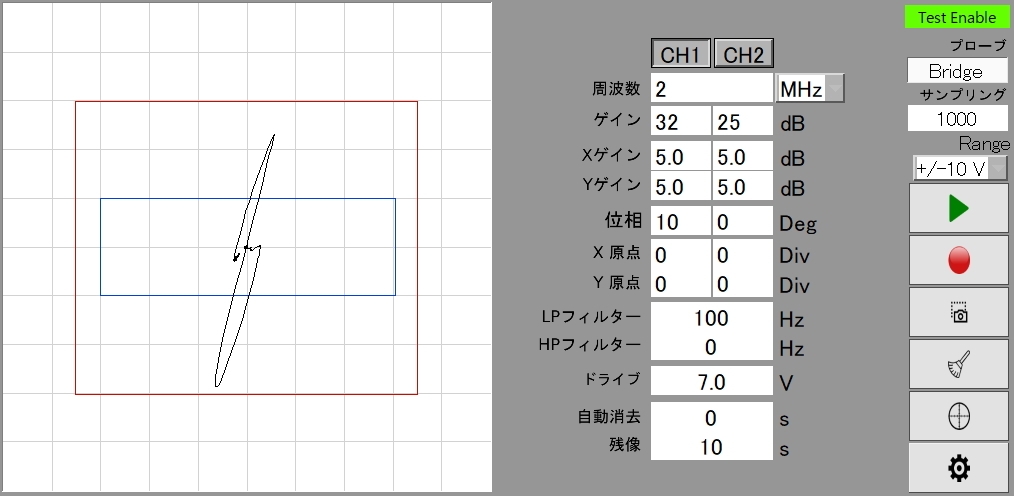Open settings with the gear icon
The width and height of the screenshot is (1014, 496).
pos(959,467)
